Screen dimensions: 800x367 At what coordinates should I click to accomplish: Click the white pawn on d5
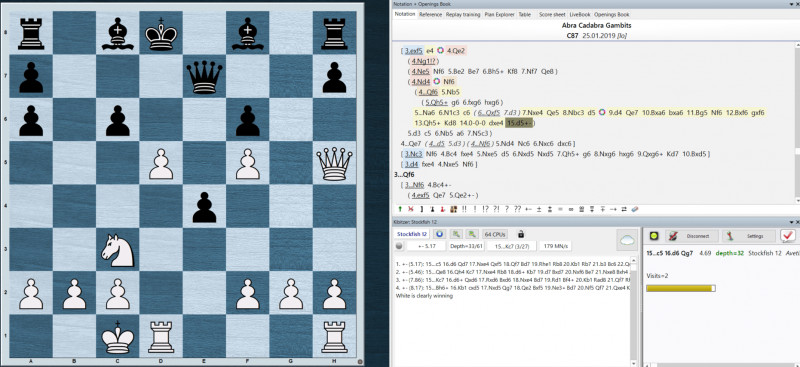click(x=161, y=164)
